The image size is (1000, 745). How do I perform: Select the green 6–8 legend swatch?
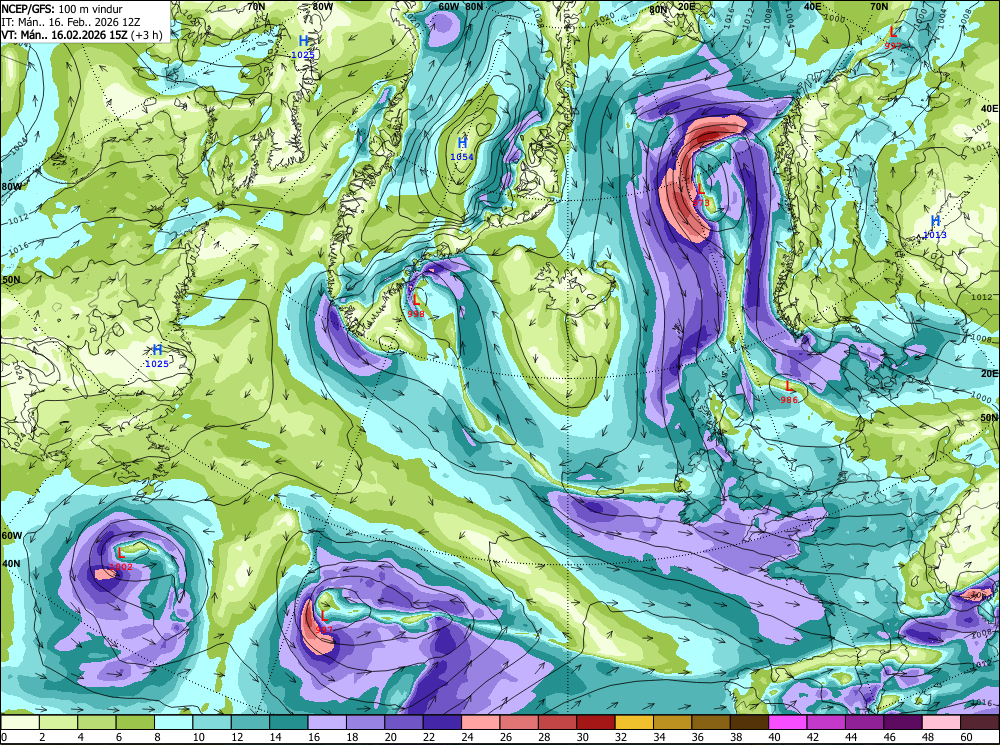[135, 722]
